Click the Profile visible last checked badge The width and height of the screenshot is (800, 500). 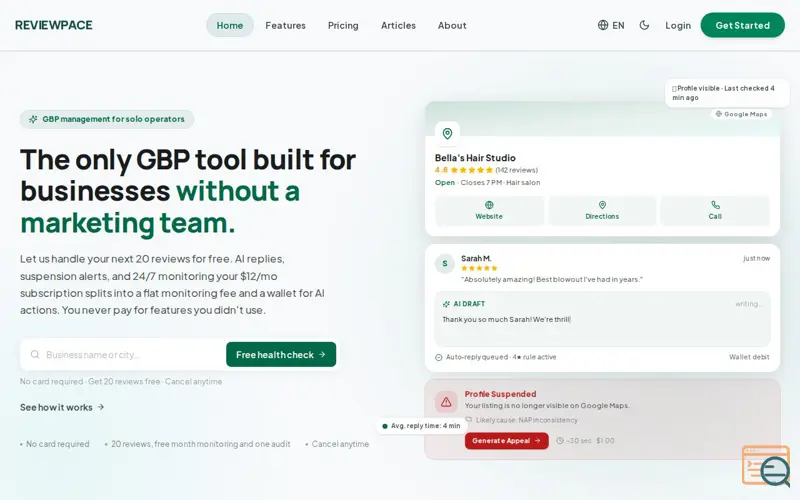click(727, 93)
